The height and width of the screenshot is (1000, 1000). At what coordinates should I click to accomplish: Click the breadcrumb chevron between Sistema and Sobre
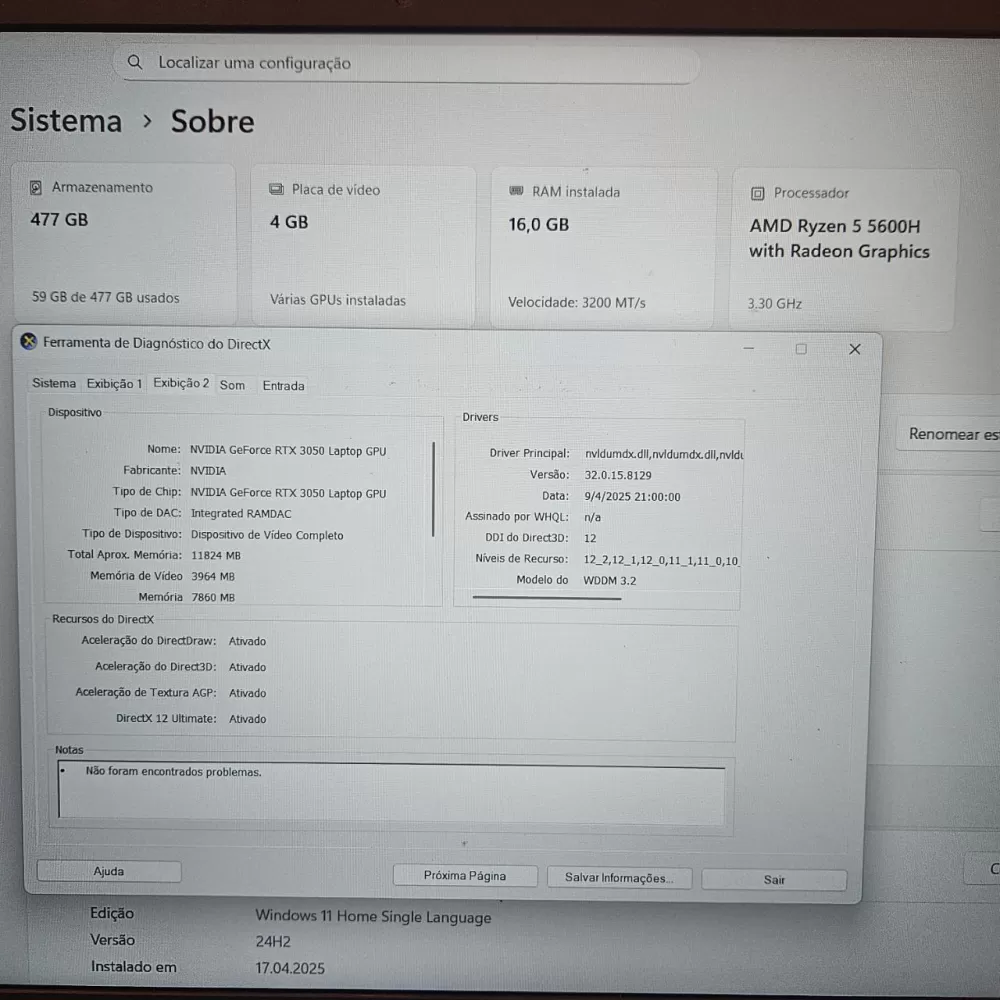(x=147, y=121)
